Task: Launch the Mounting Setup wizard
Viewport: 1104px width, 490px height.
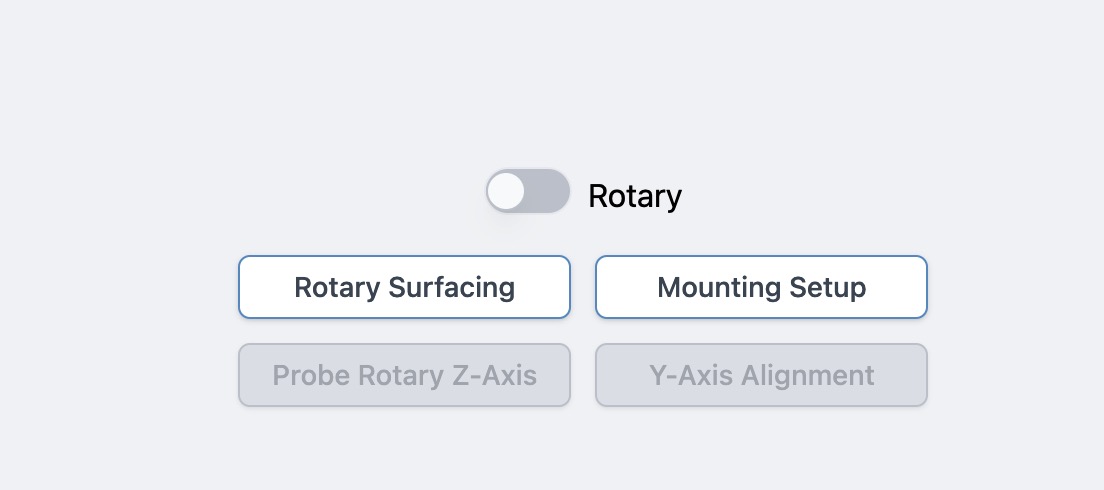Action: point(761,288)
